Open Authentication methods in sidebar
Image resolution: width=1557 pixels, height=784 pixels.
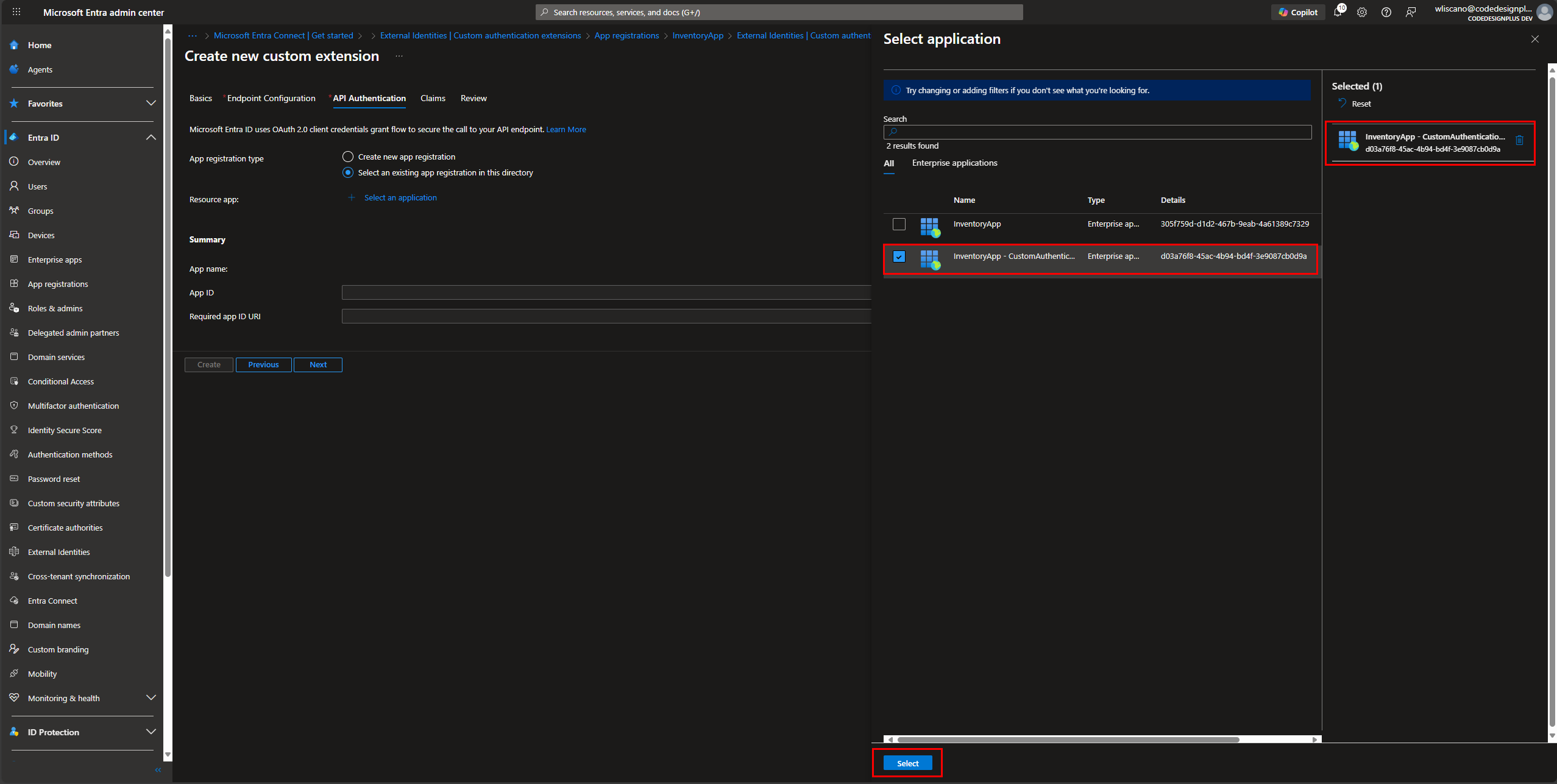[70, 454]
